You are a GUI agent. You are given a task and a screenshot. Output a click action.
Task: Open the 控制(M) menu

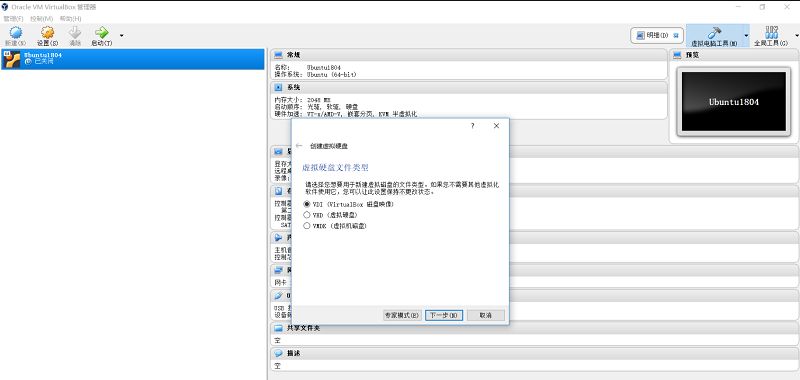[x=41, y=18]
